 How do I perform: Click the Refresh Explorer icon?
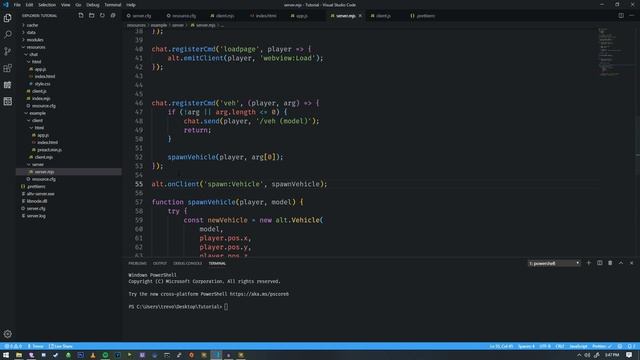point(102,16)
